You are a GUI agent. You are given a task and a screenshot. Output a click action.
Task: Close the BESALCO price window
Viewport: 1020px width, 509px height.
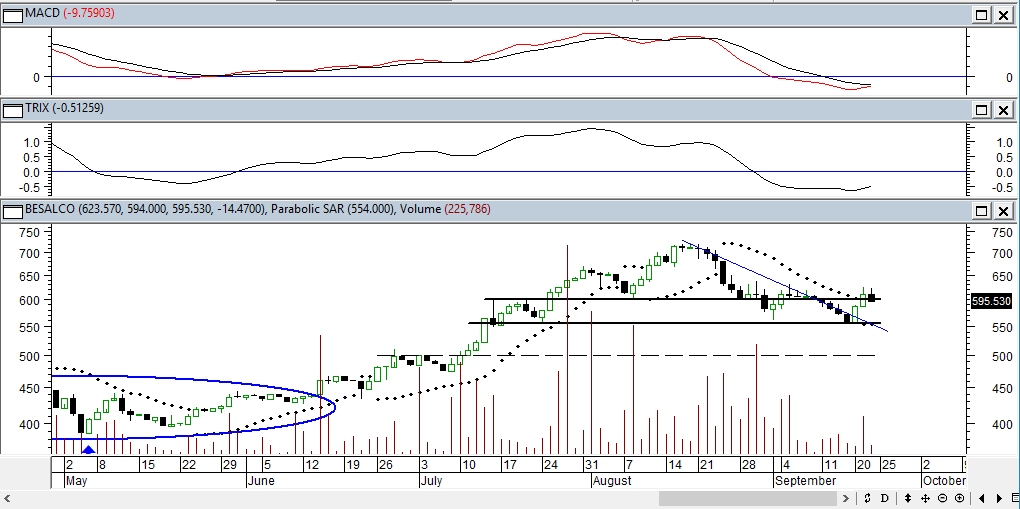[x=1004, y=210]
